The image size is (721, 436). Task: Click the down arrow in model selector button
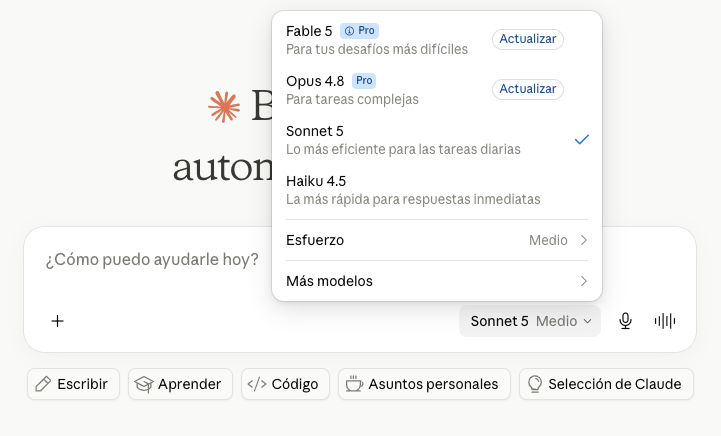pyautogui.click(x=587, y=321)
